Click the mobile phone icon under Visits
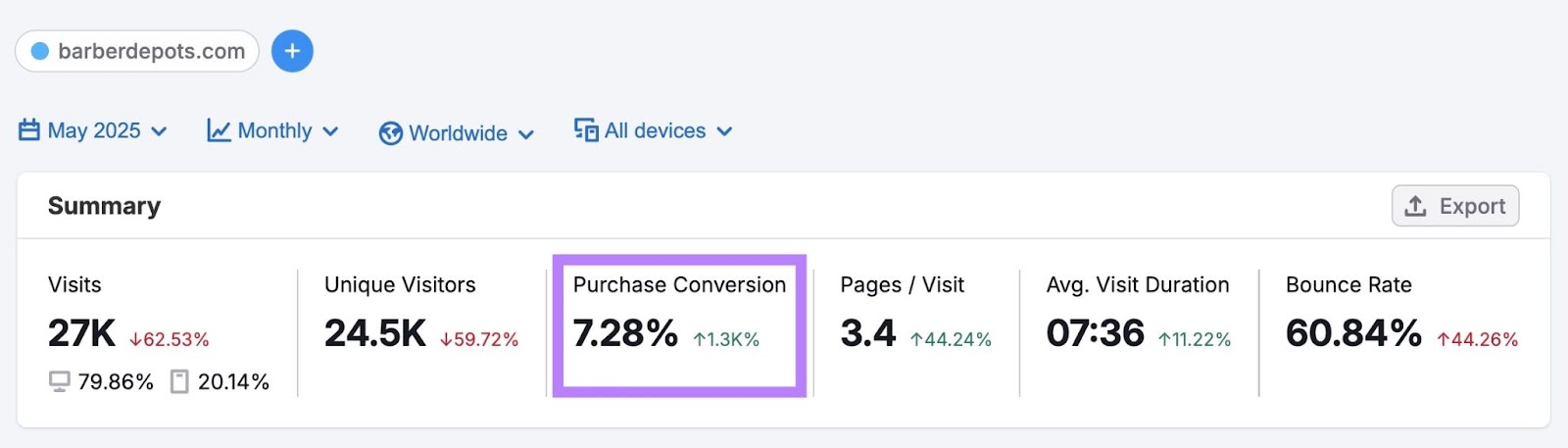This screenshot has height=448, width=1568. tap(179, 381)
